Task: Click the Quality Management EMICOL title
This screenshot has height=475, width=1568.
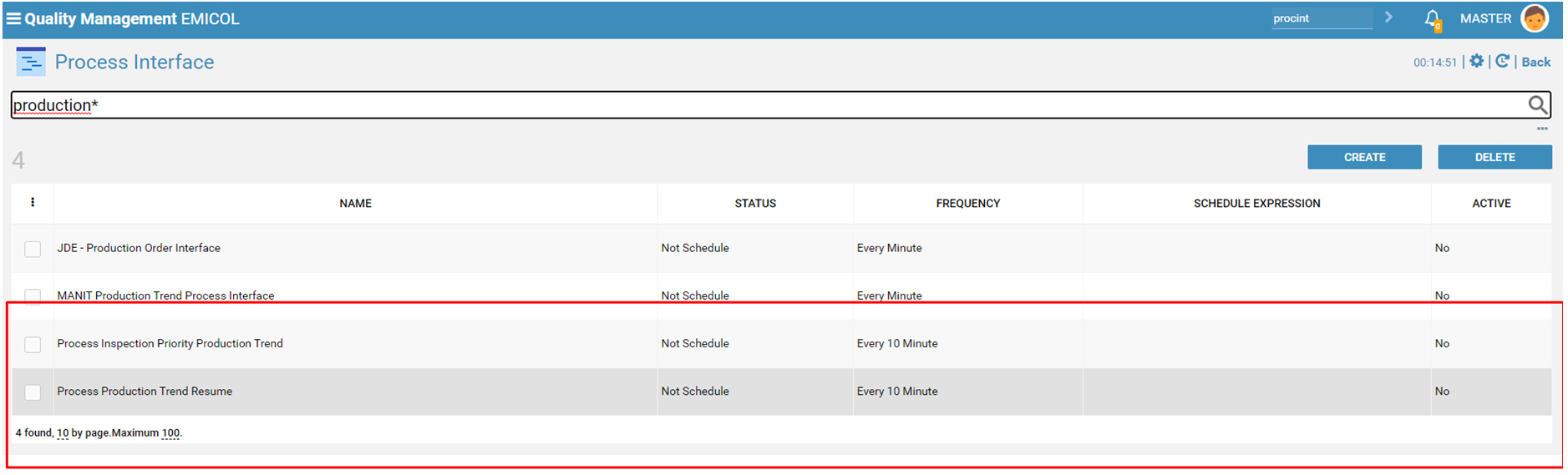Action: (132, 18)
